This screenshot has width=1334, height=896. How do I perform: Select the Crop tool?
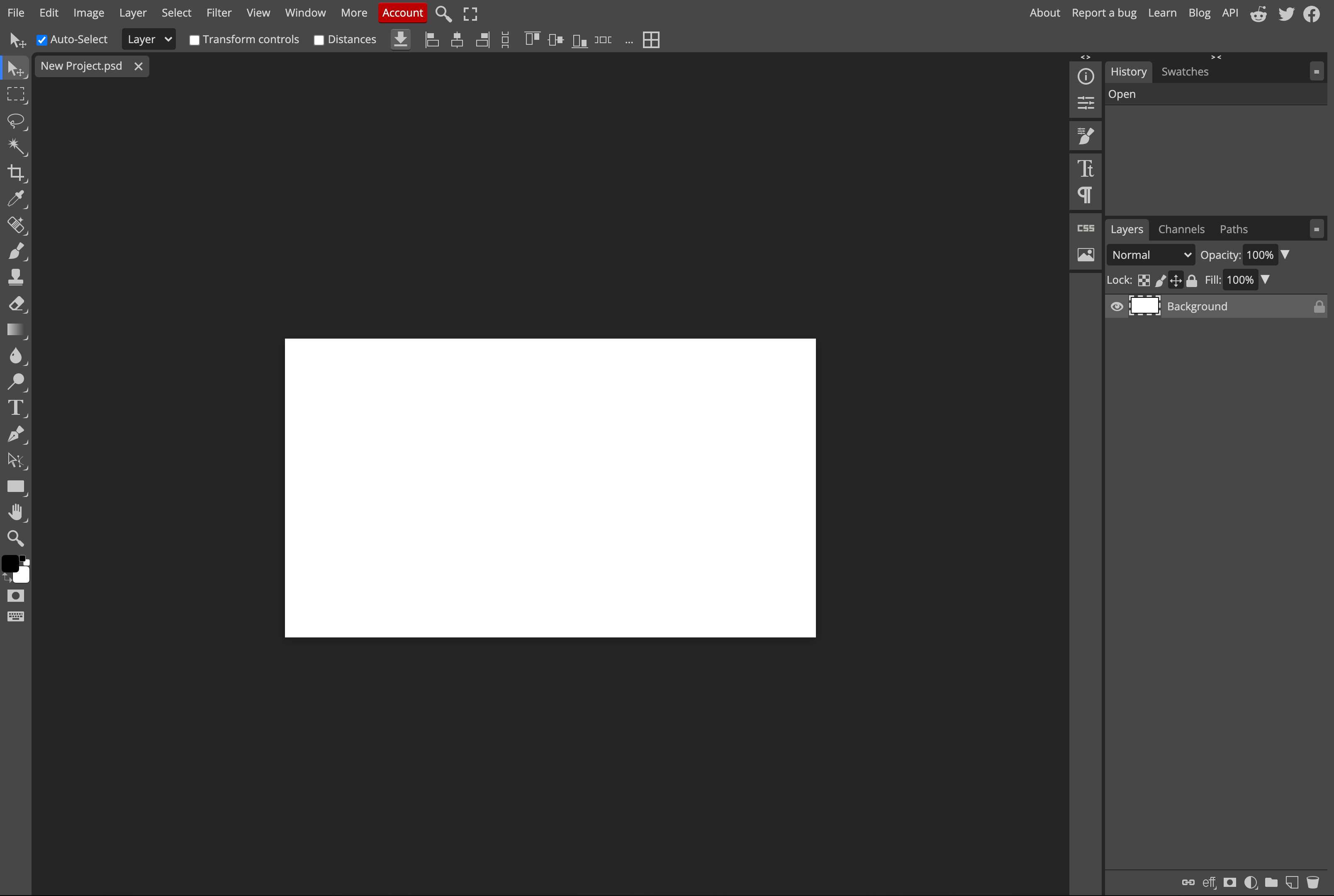coord(16,173)
